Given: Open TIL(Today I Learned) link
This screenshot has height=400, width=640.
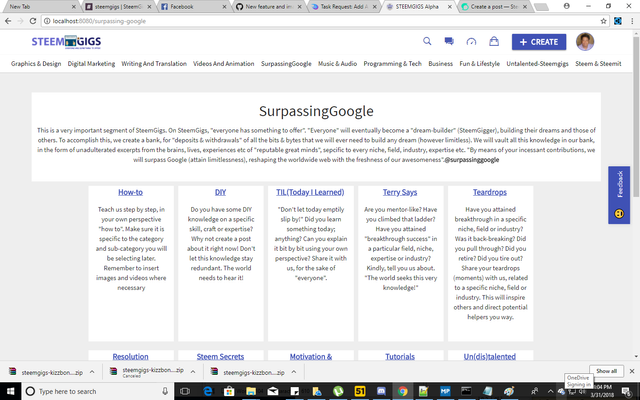Looking at the screenshot, I should point(310,192).
